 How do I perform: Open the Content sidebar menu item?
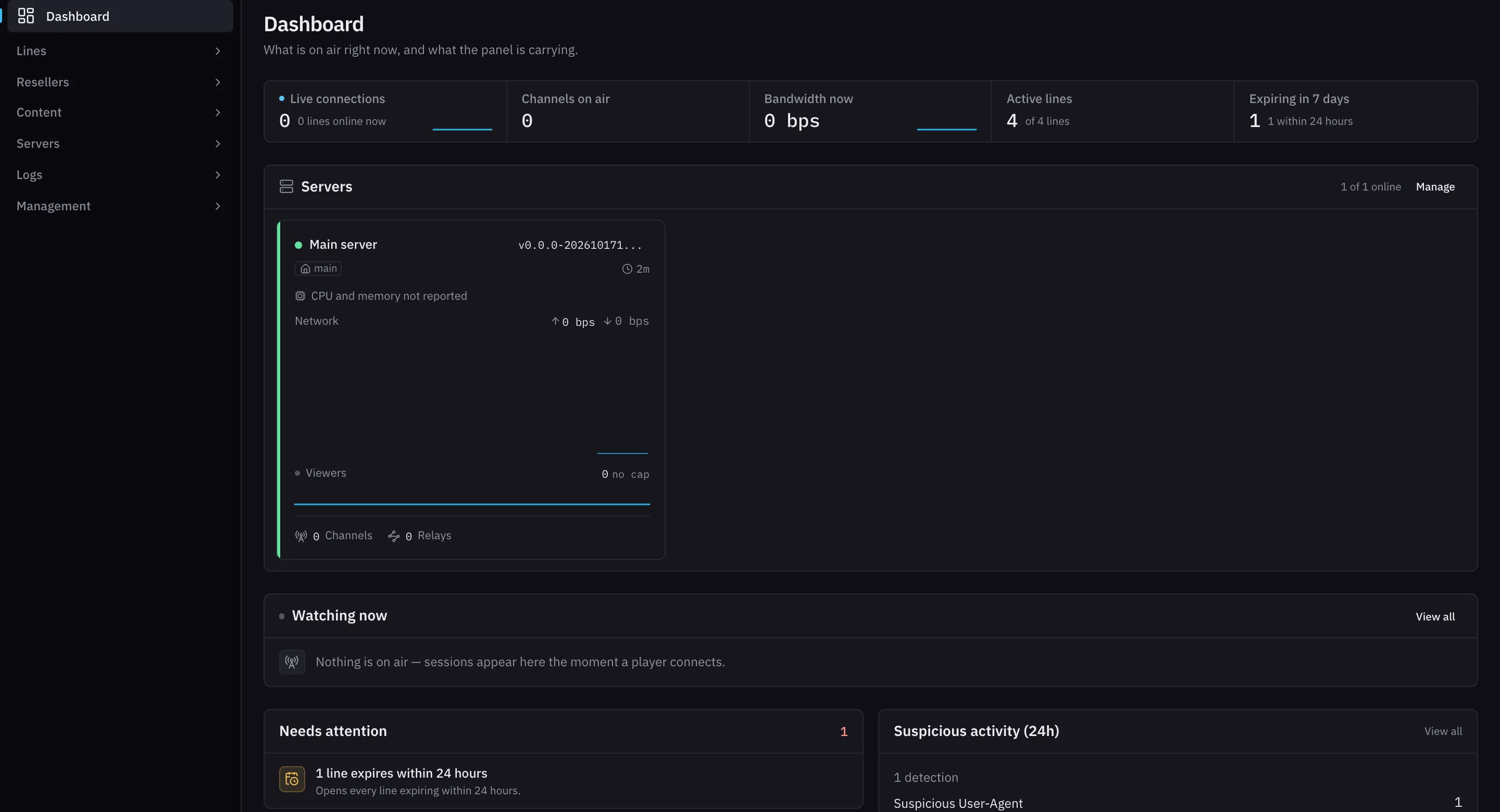[x=120, y=112]
